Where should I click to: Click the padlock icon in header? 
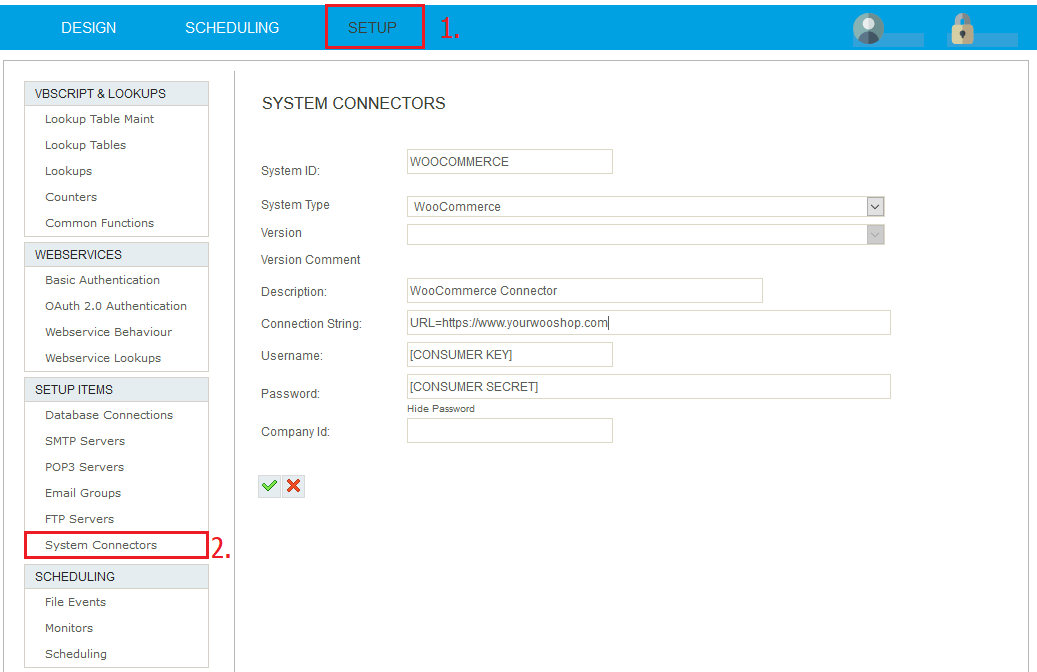(962, 28)
